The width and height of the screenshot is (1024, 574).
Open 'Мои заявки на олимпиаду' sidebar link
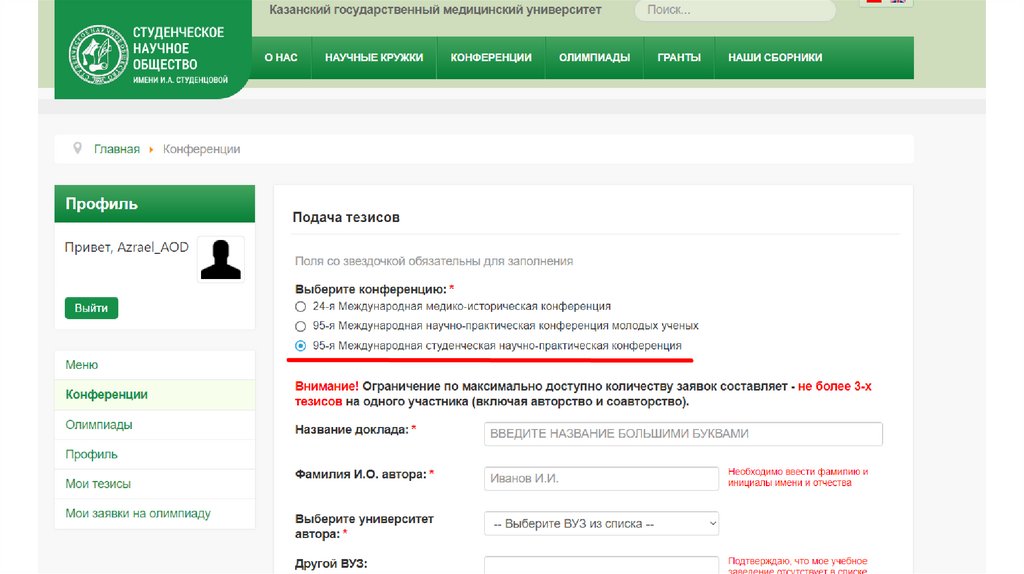pyautogui.click(x=155, y=514)
